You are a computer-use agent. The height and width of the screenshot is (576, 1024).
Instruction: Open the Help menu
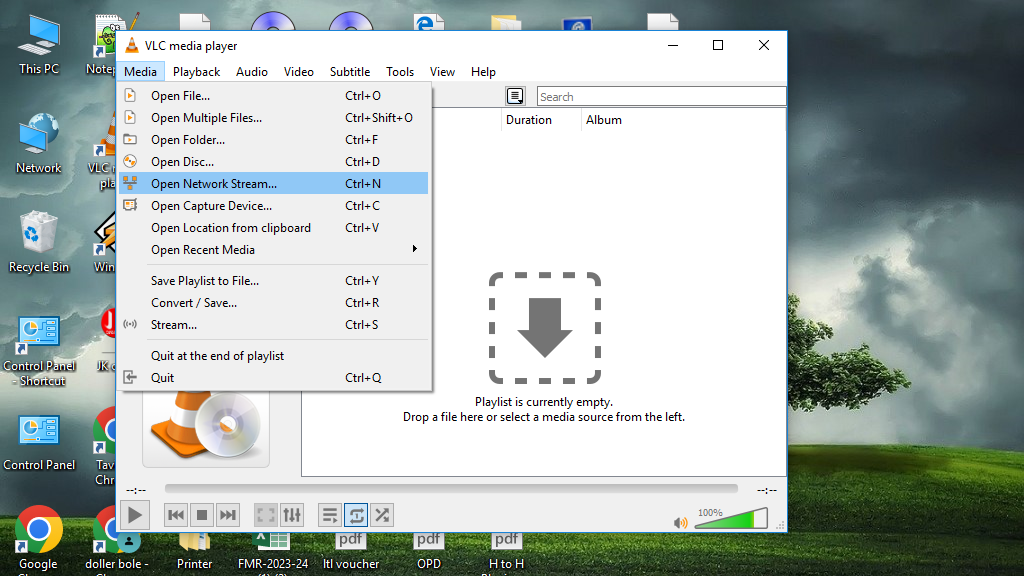click(x=483, y=72)
